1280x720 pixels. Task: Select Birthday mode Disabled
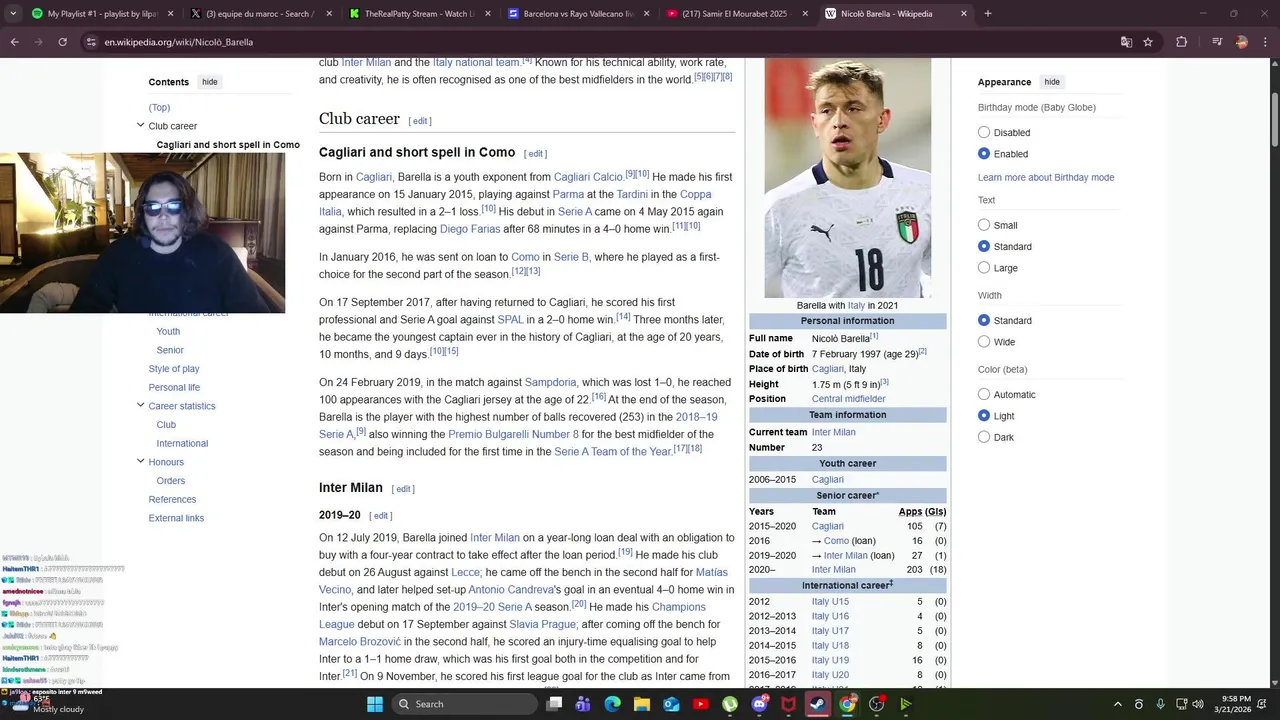point(984,132)
